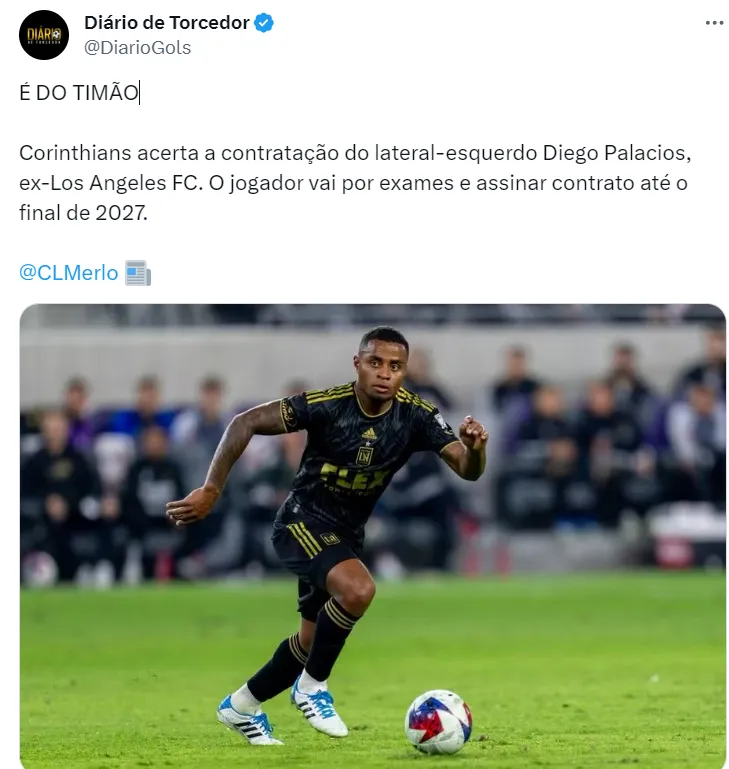This screenshot has width=729, height=769.
Task: Open the attached player photo
Action: [372, 536]
